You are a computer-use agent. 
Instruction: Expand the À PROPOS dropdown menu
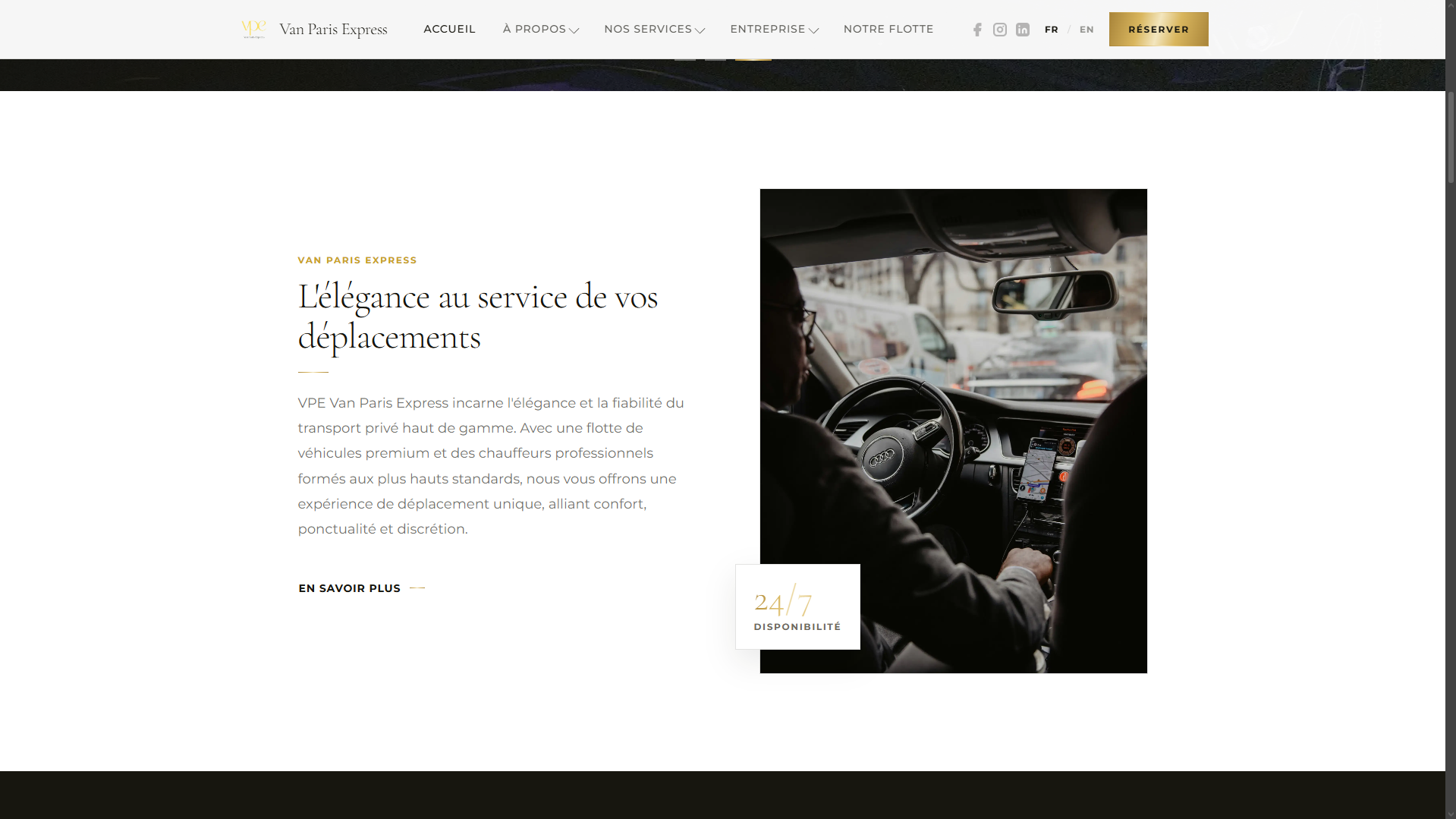(x=540, y=29)
